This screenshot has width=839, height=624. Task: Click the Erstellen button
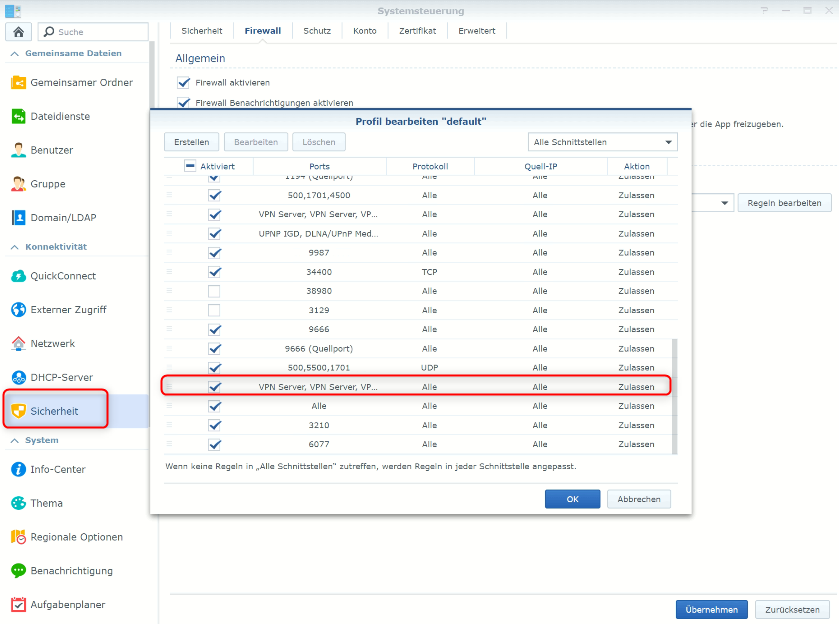191,143
